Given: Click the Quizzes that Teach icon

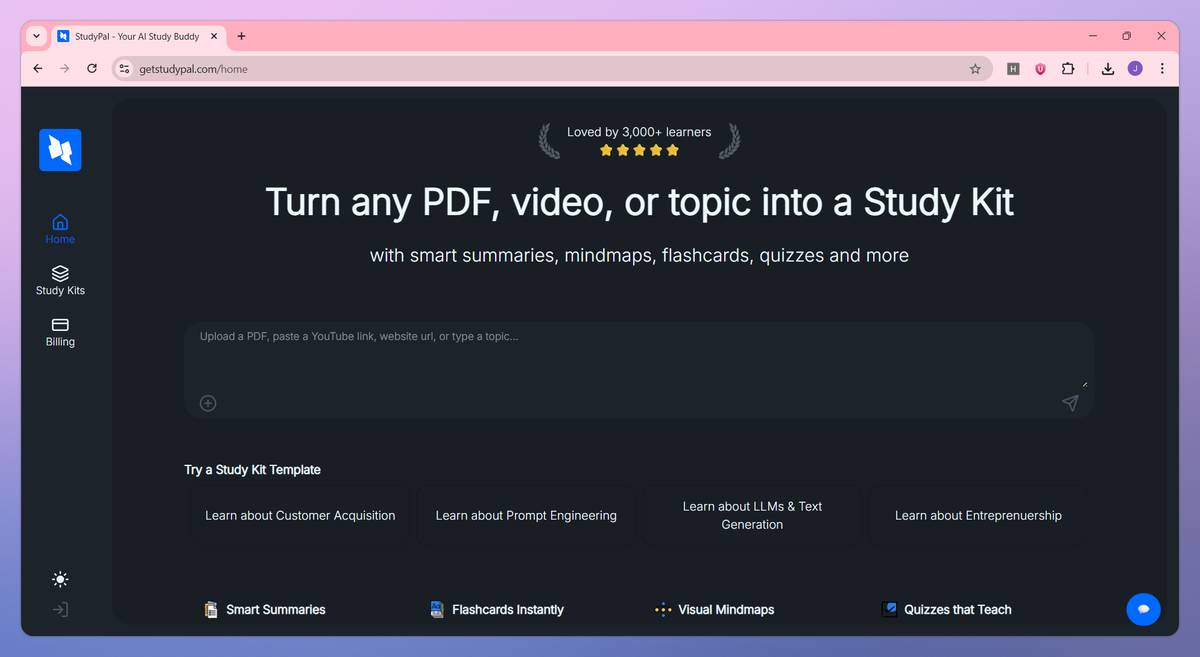Looking at the screenshot, I should click(x=890, y=610).
